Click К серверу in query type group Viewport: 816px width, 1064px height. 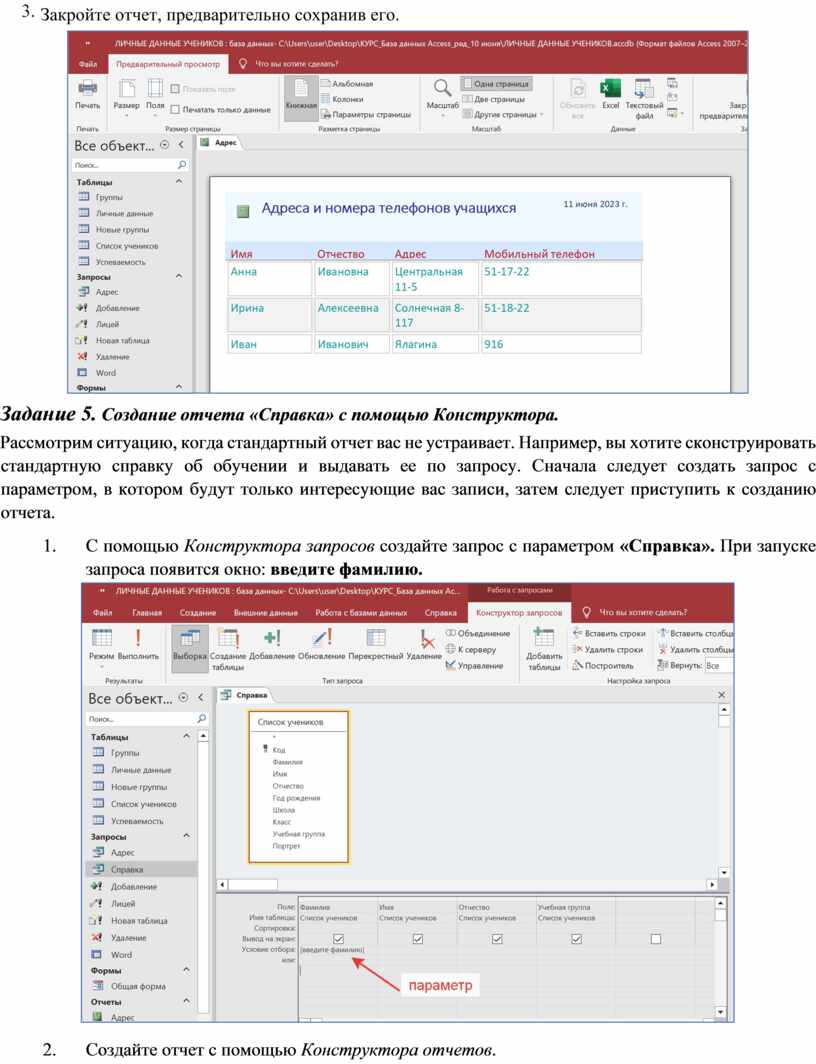point(471,649)
